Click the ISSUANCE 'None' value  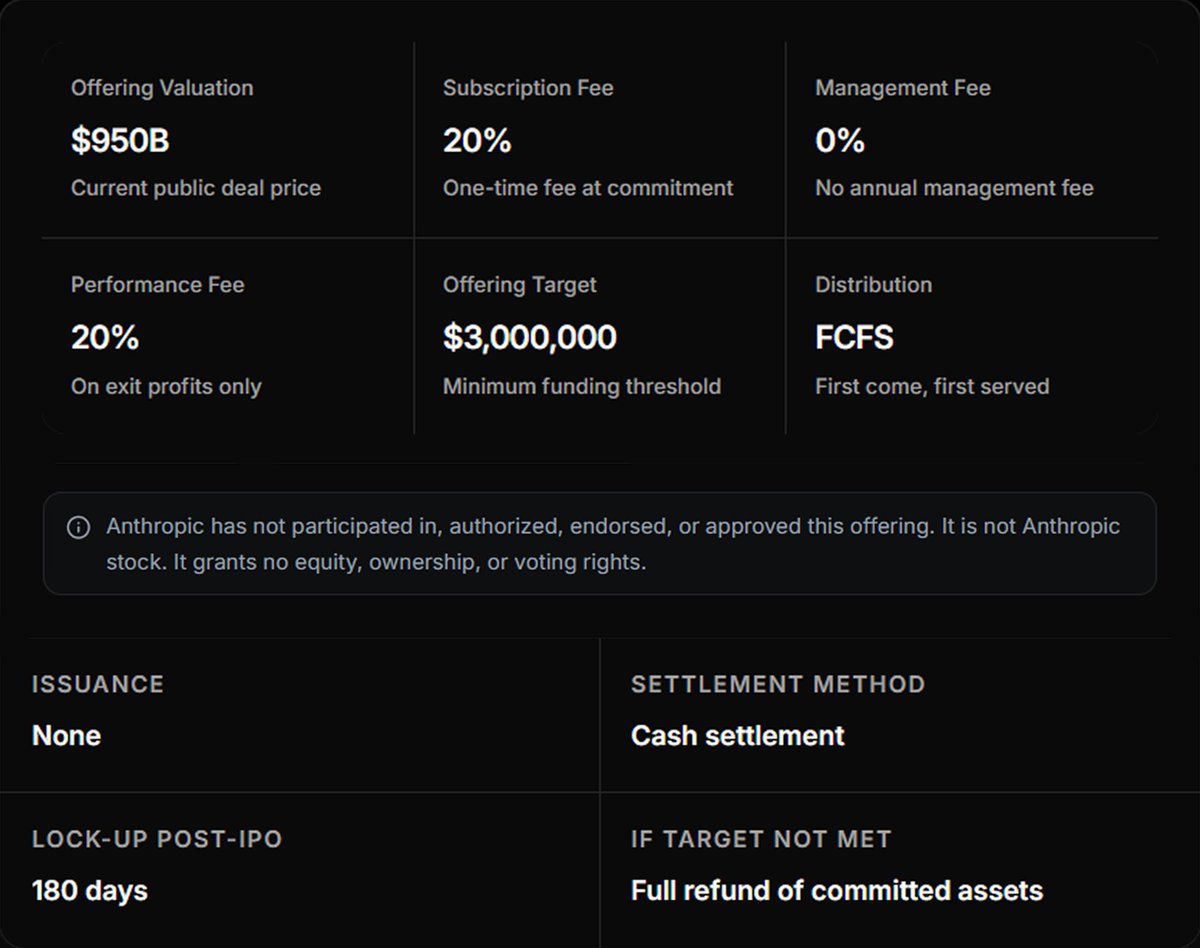pyautogui.click(x=66, y=736)
